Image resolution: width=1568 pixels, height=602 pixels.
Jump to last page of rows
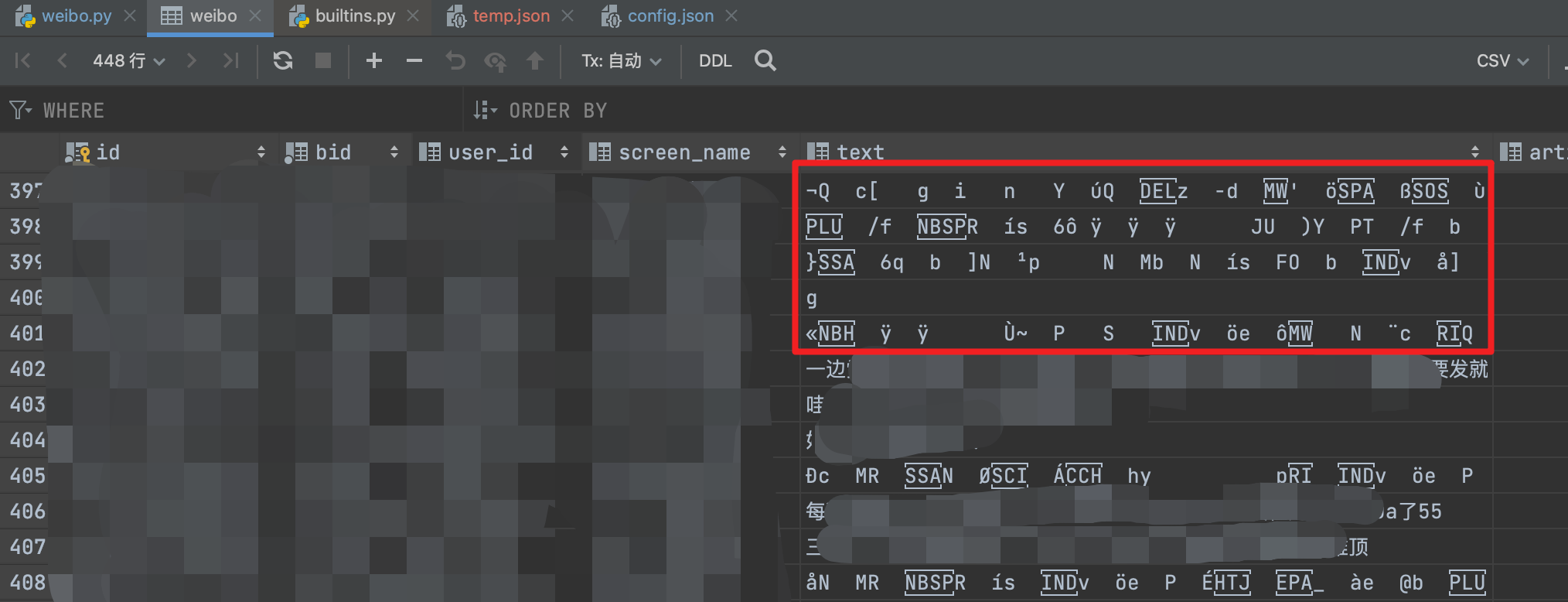(230, 60)
